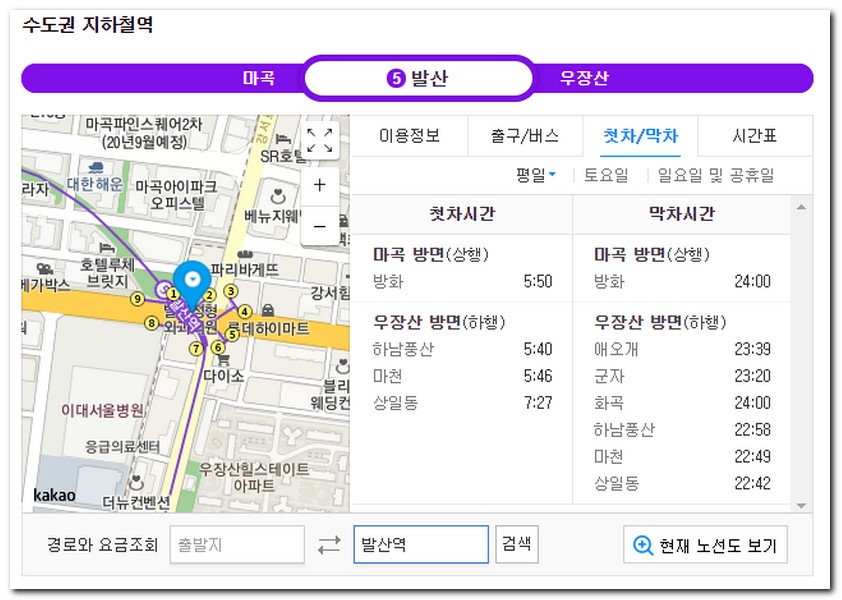
Task: Click the 검색 button
Action: click(517, 545)
